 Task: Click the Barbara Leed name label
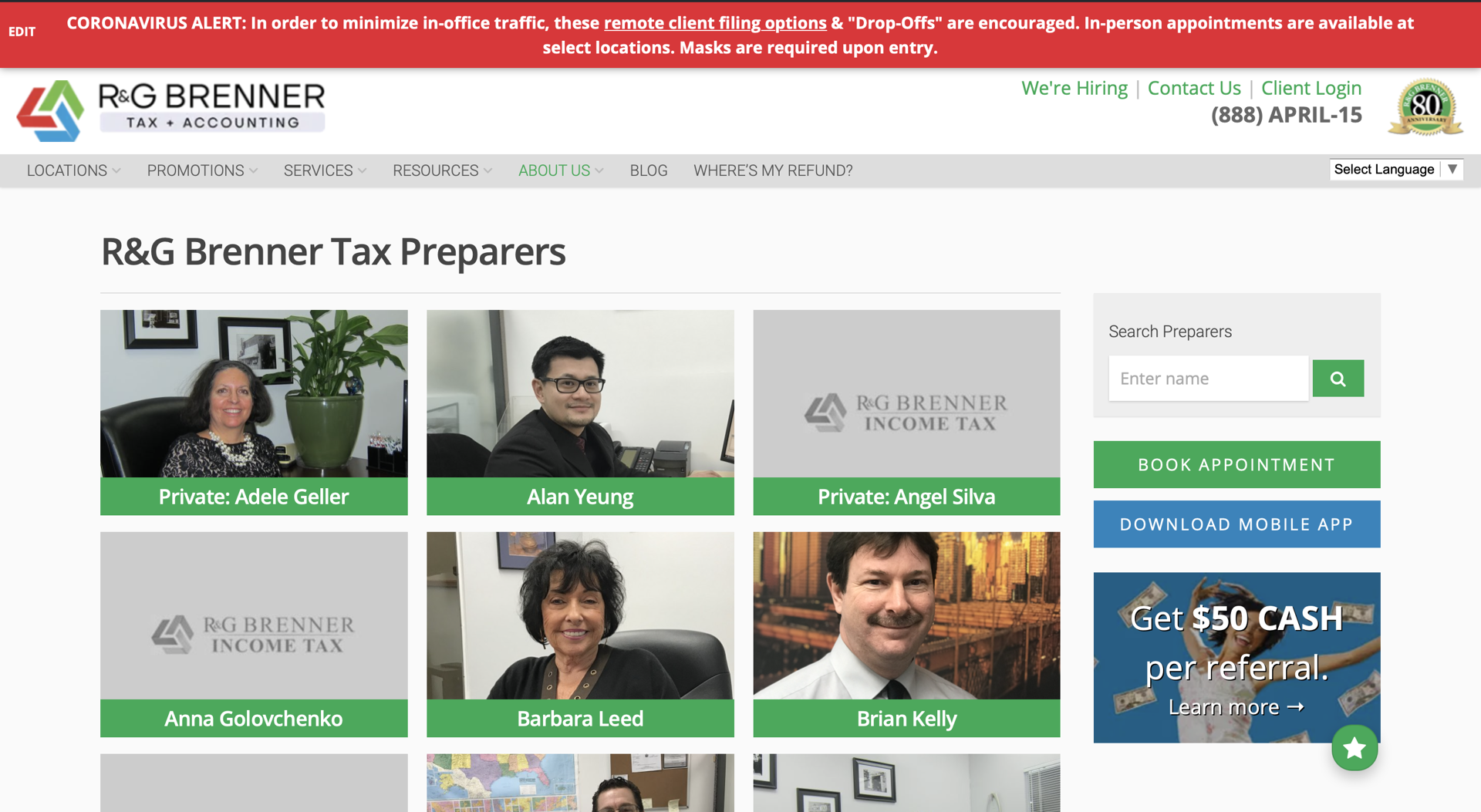[x=580, y=719]
